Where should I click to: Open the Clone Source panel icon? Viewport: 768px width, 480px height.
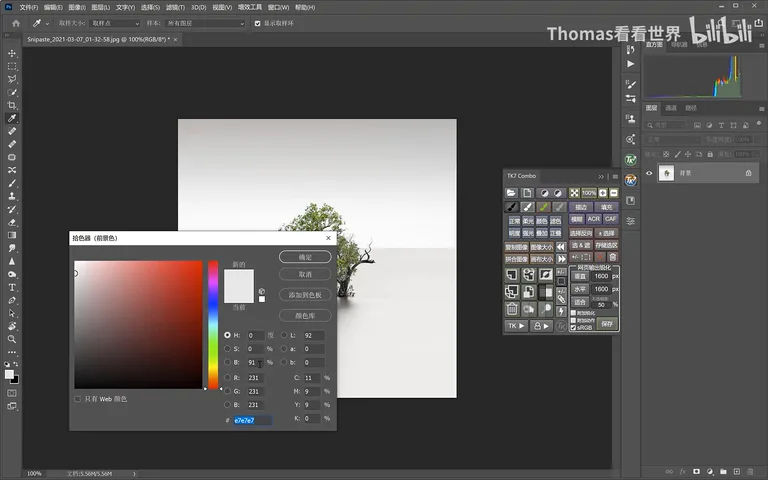coord(630,118)
